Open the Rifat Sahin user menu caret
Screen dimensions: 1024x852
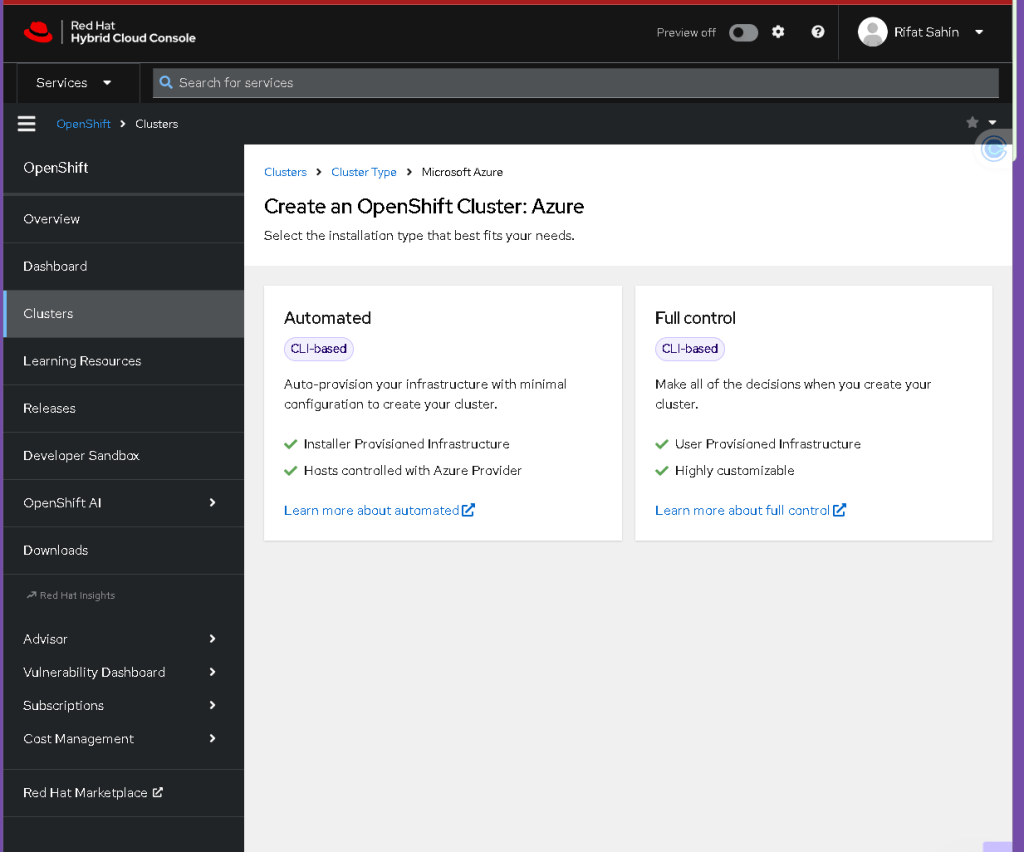pyautogui.click(x=979, y=32)
